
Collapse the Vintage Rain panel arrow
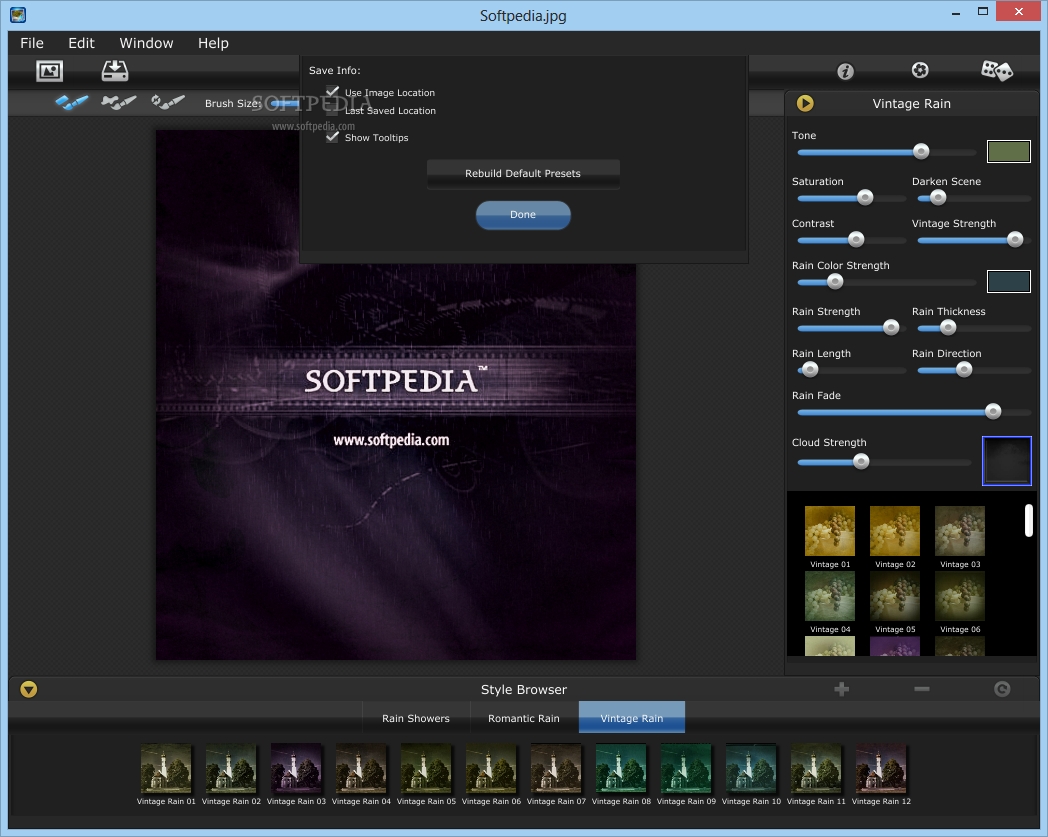pyautogui.click(x=805, y=103)
